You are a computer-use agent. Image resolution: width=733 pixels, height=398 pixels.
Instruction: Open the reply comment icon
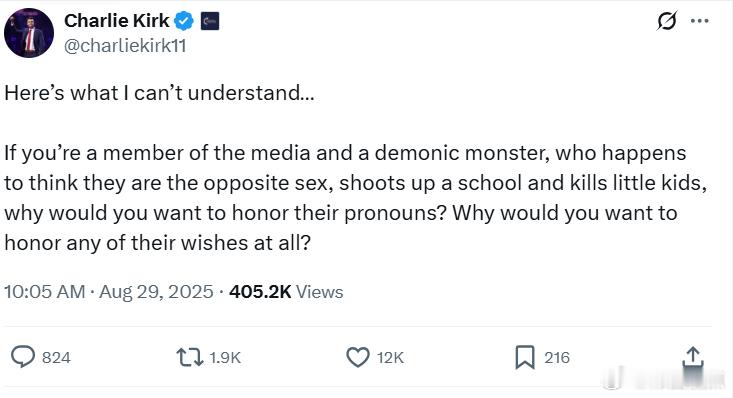23,357
